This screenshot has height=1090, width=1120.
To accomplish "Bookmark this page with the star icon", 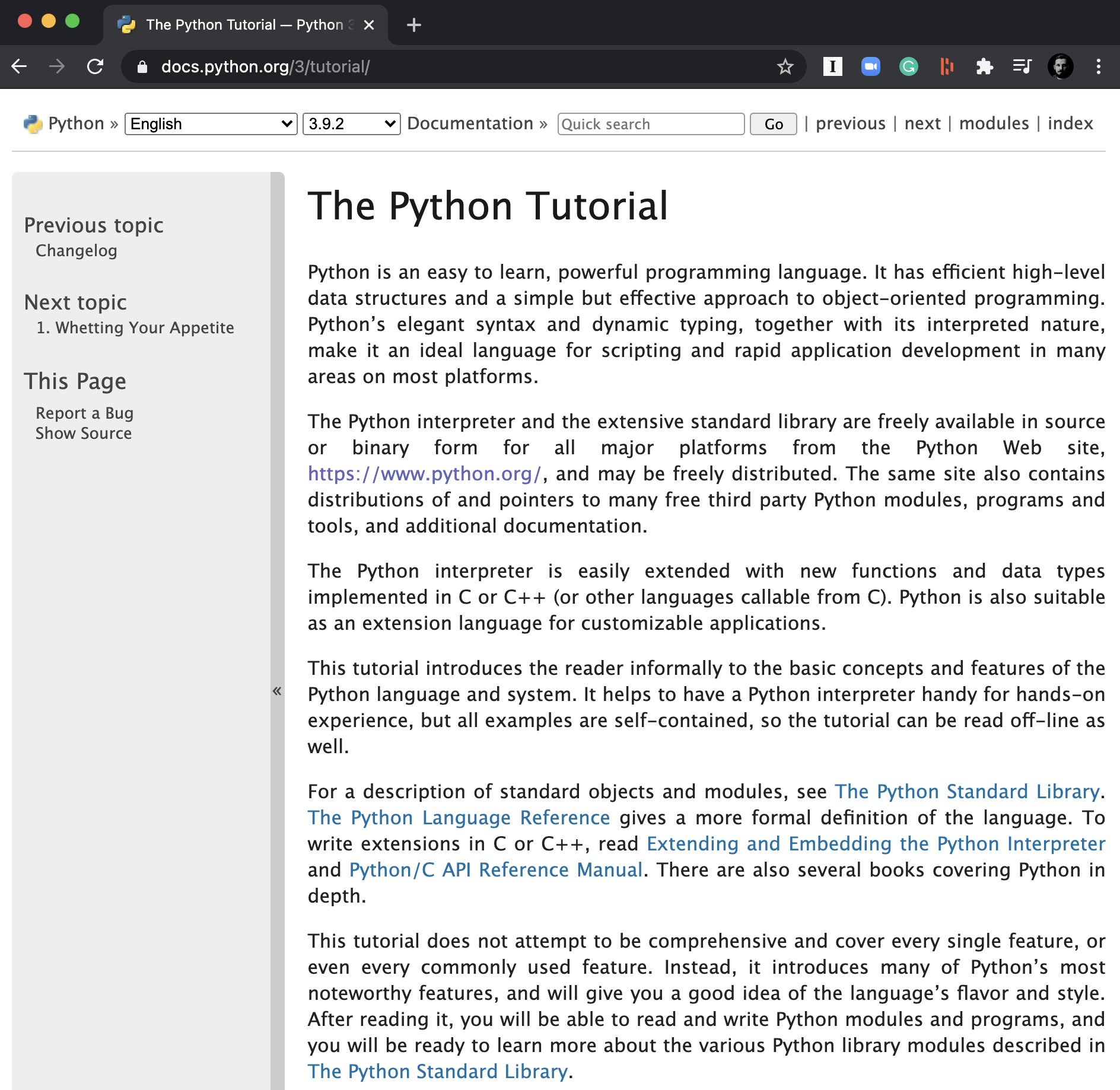I will click(785, 66).
